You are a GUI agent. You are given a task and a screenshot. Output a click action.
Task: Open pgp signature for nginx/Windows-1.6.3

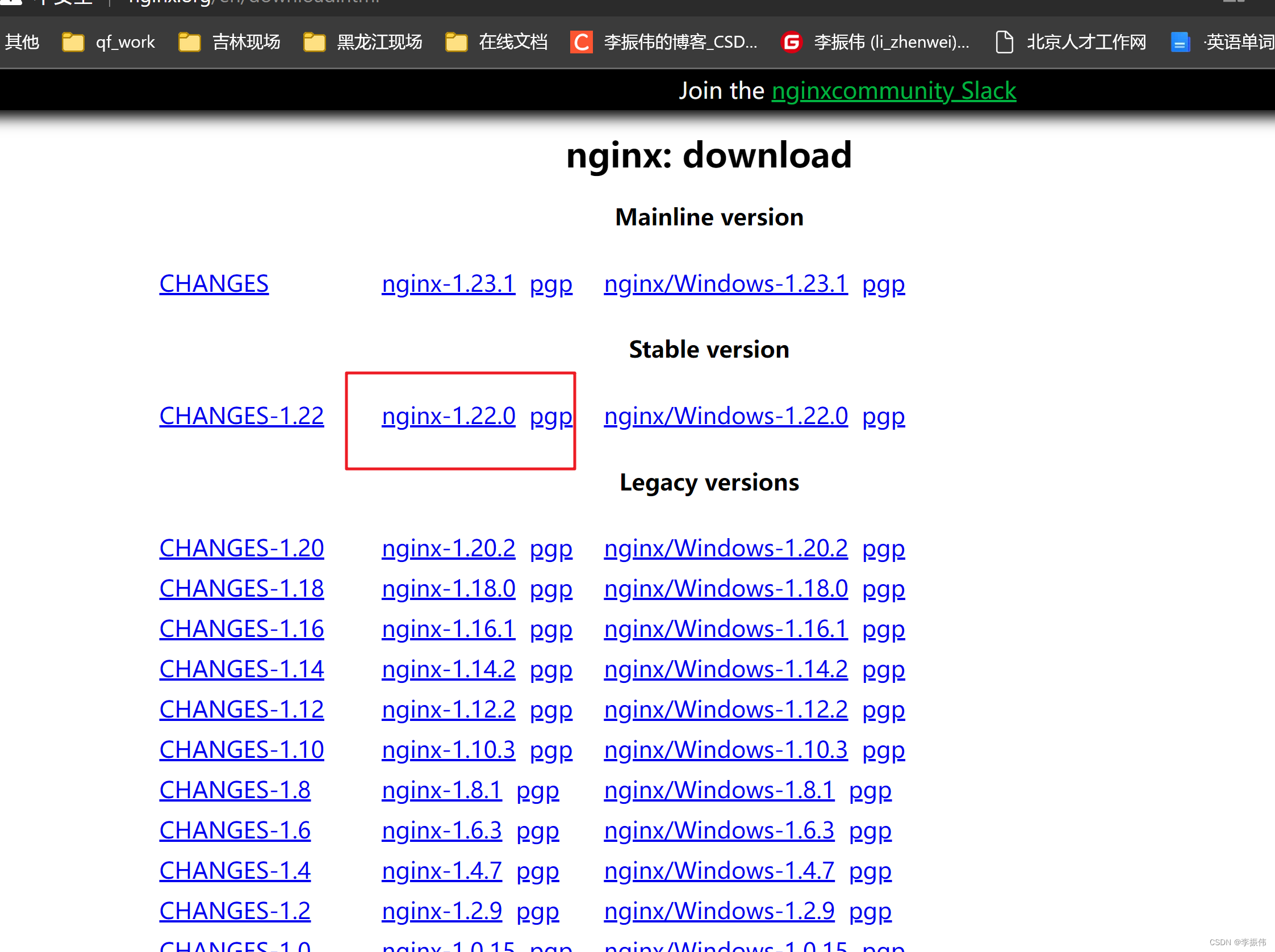(871, 832)
